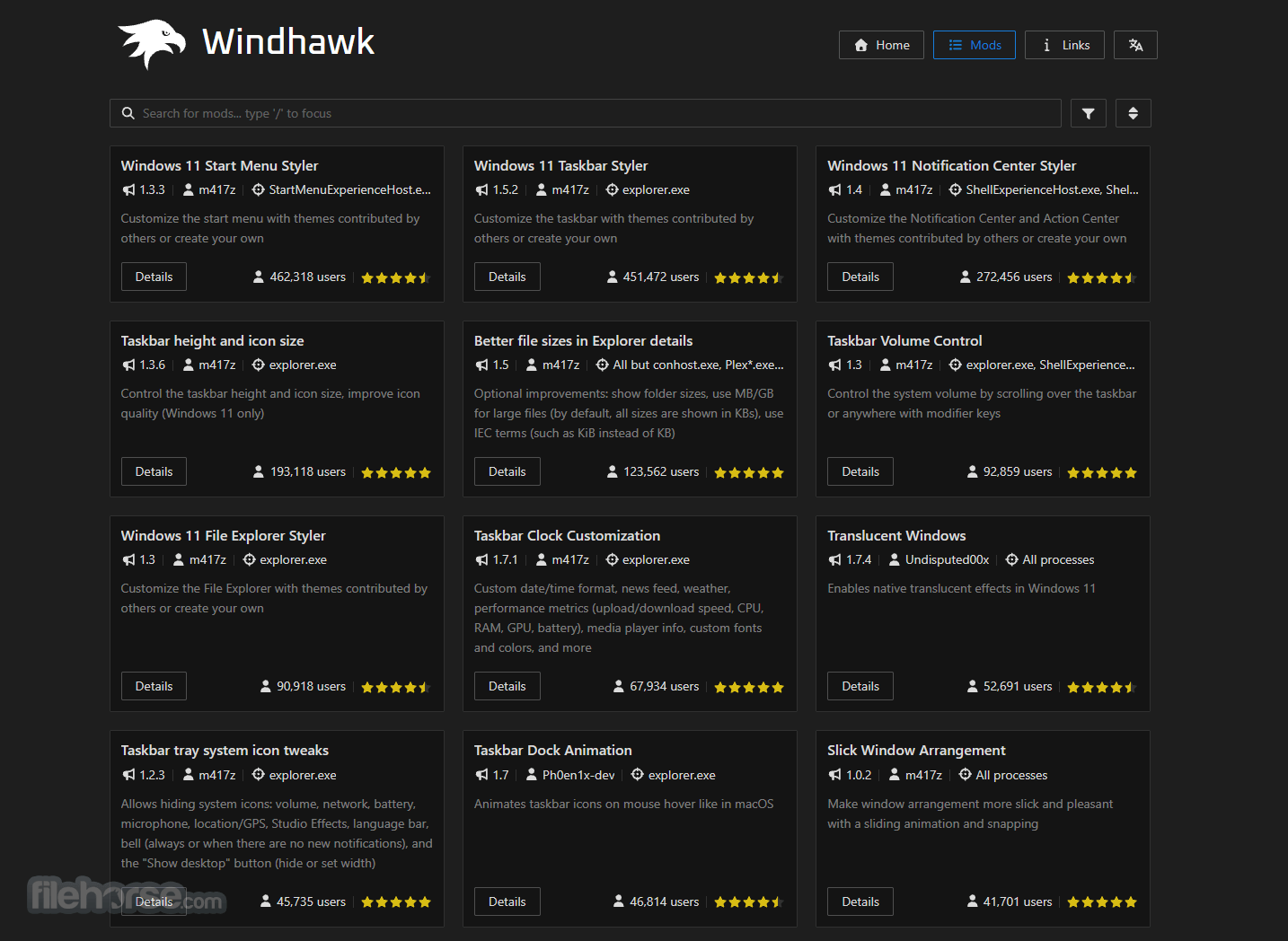Click the 90,918 users count
The height and width of the screenshot is (941, 1288).
[311, 686]
